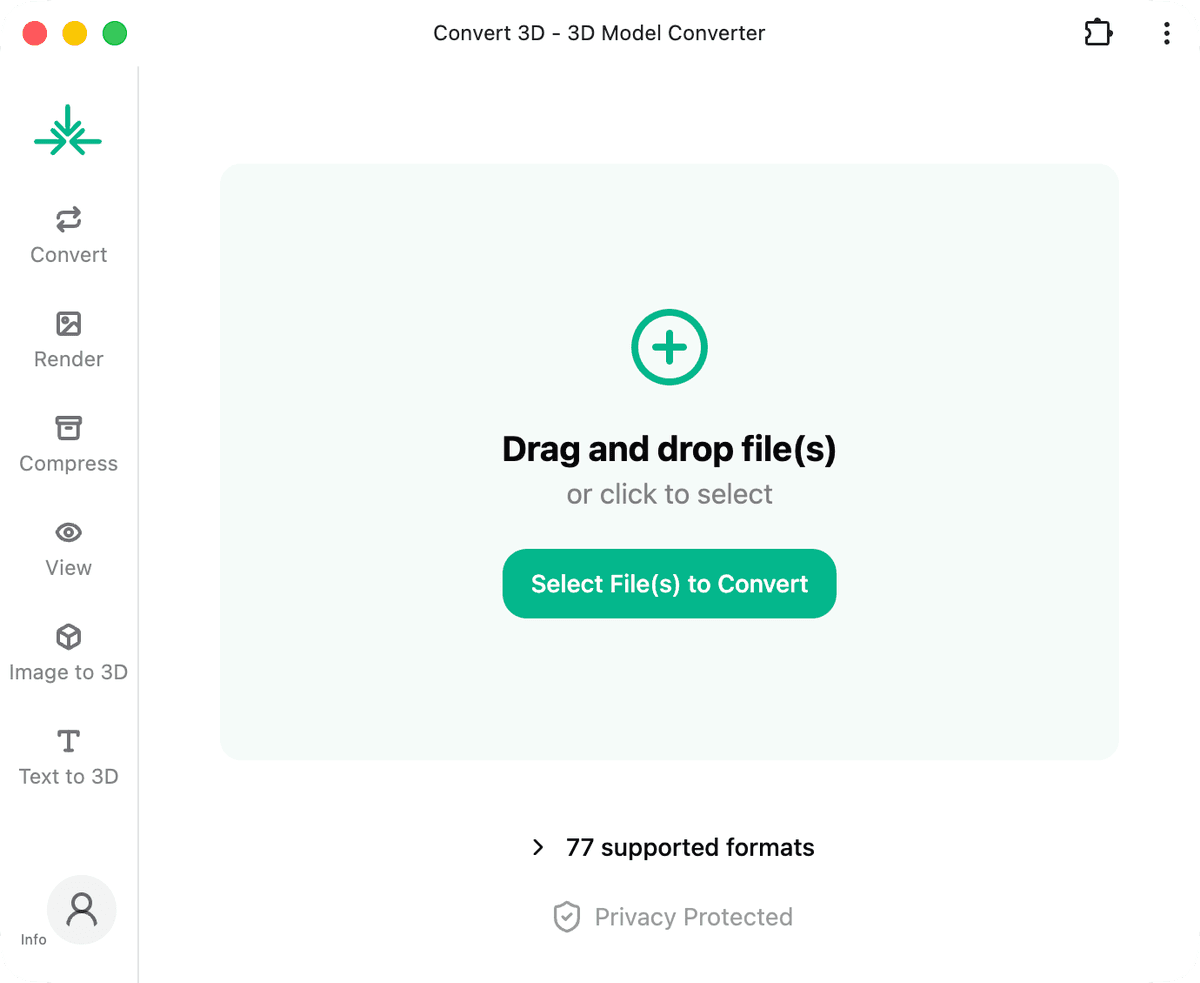The image size is (1200, 983).
Task: Select the Convert tool in the sidebar
Action: pos(68,235)
